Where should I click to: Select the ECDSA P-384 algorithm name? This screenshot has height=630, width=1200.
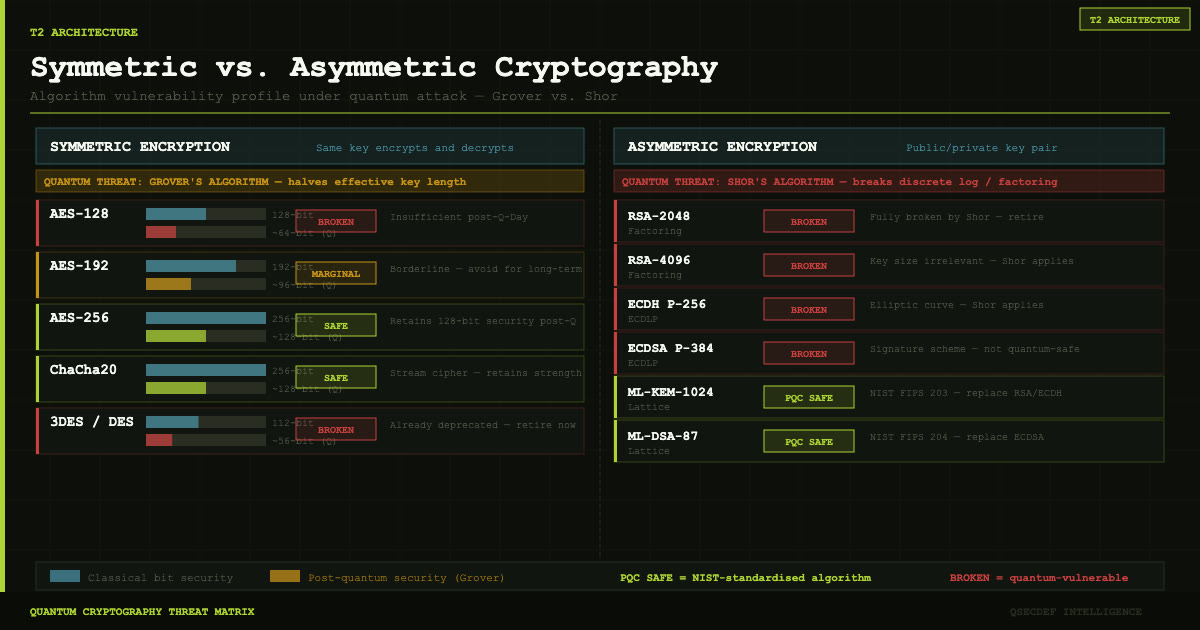click(x=671, y=348)
